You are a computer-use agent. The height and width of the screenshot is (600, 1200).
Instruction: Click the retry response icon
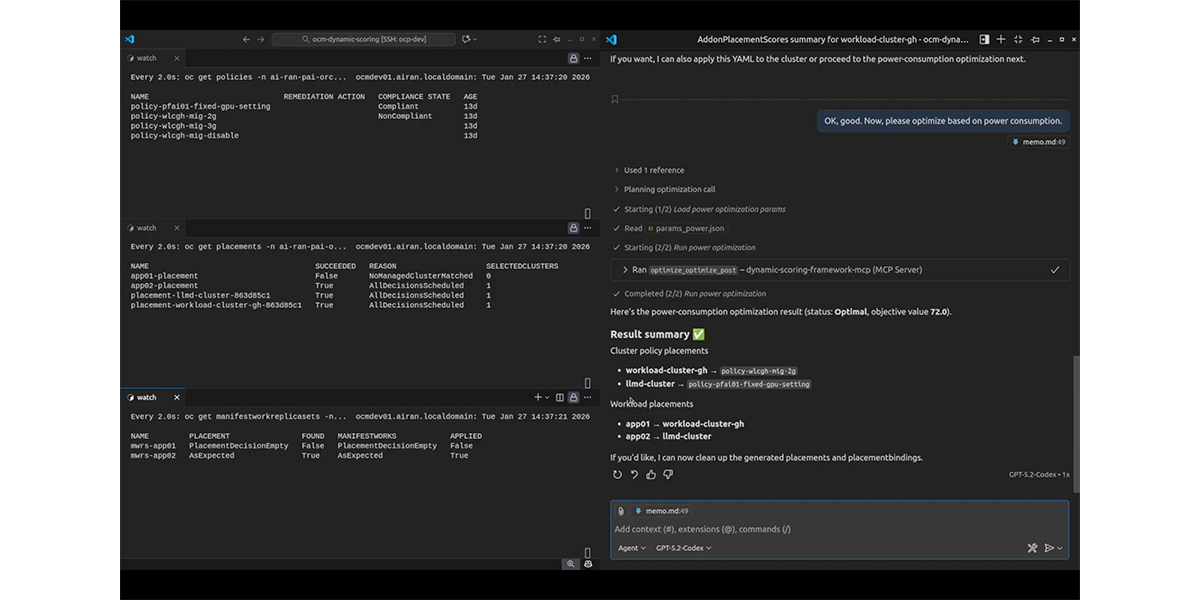[x=617, y=475]
